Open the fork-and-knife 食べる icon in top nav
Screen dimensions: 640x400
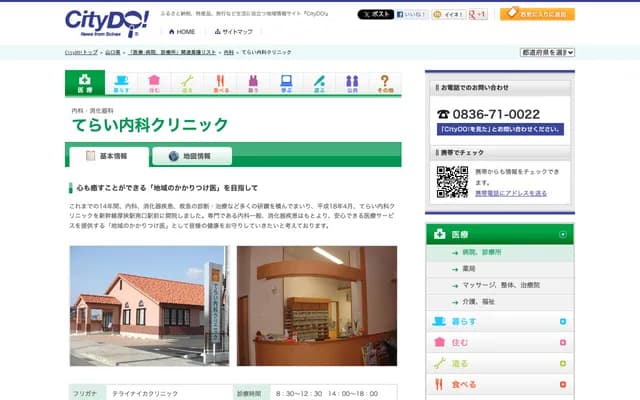click(x=220, y=84)
